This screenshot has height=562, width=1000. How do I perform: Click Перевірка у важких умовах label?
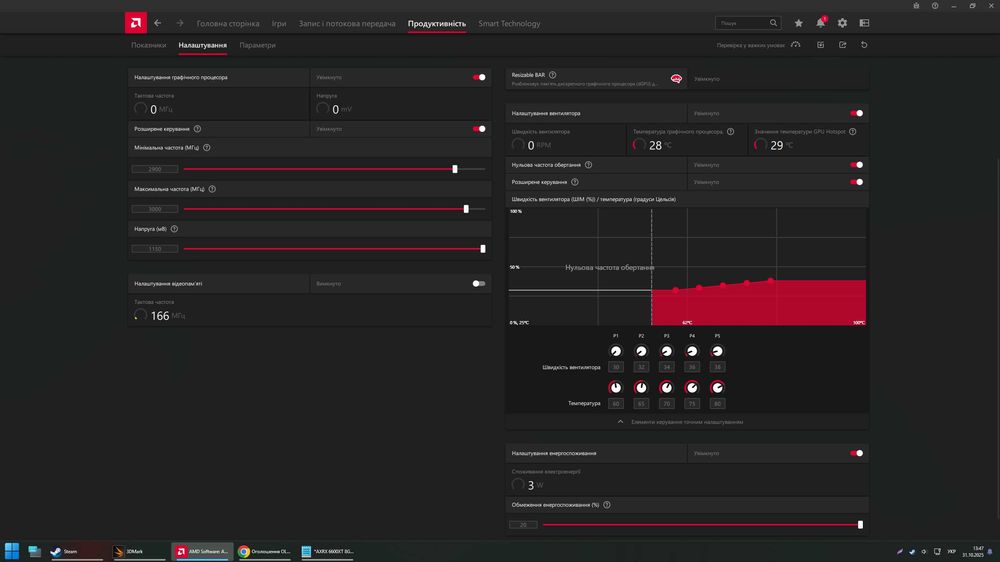(x=751, y=45)
